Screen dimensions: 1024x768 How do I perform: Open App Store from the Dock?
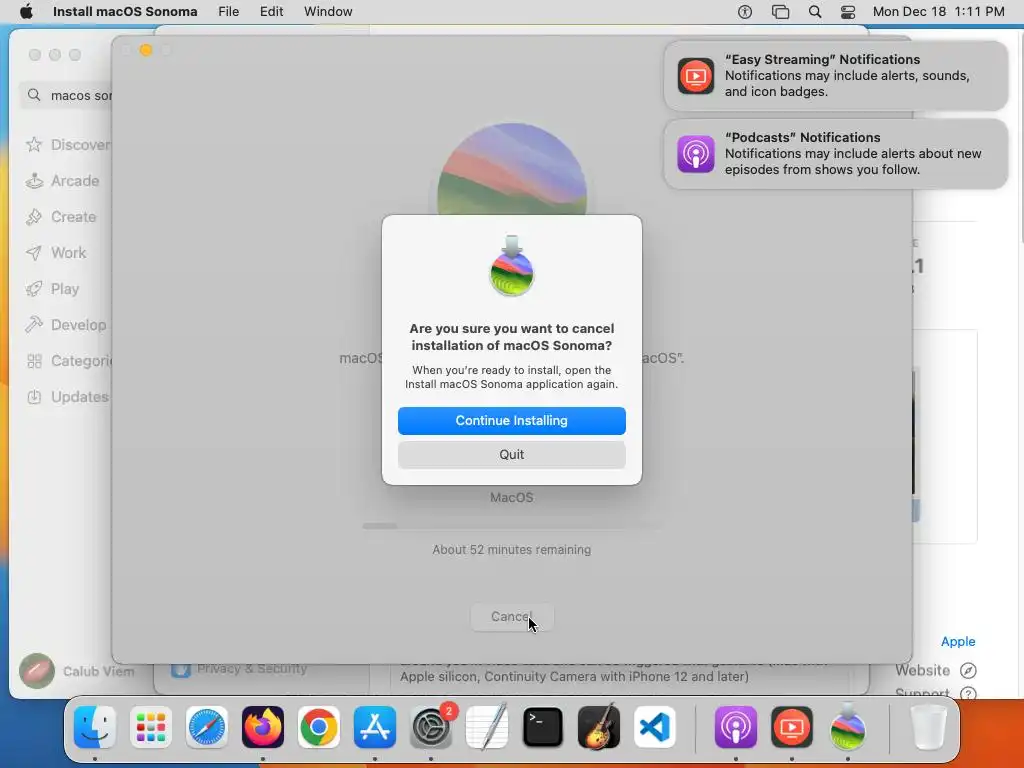[x=375, y=727]
